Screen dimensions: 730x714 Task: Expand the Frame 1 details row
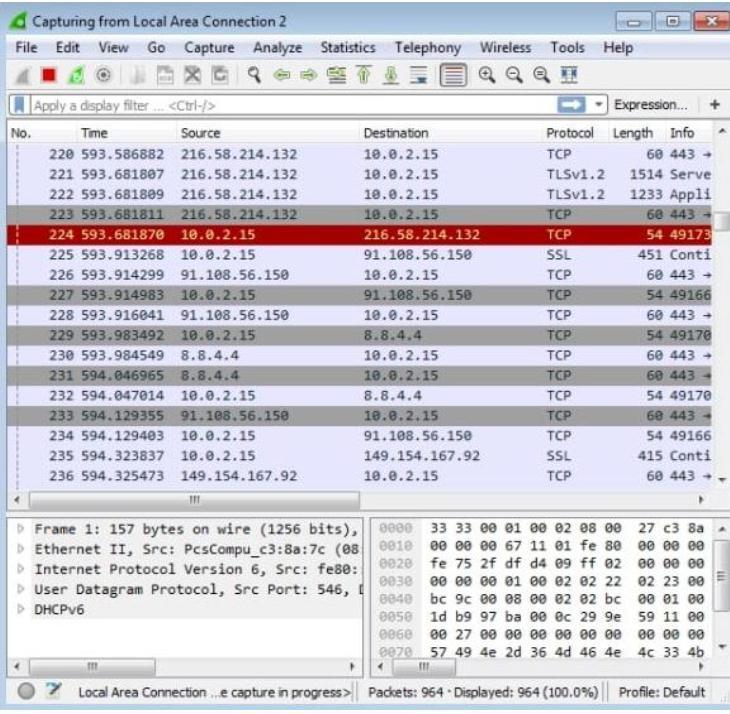click(20, 529)
